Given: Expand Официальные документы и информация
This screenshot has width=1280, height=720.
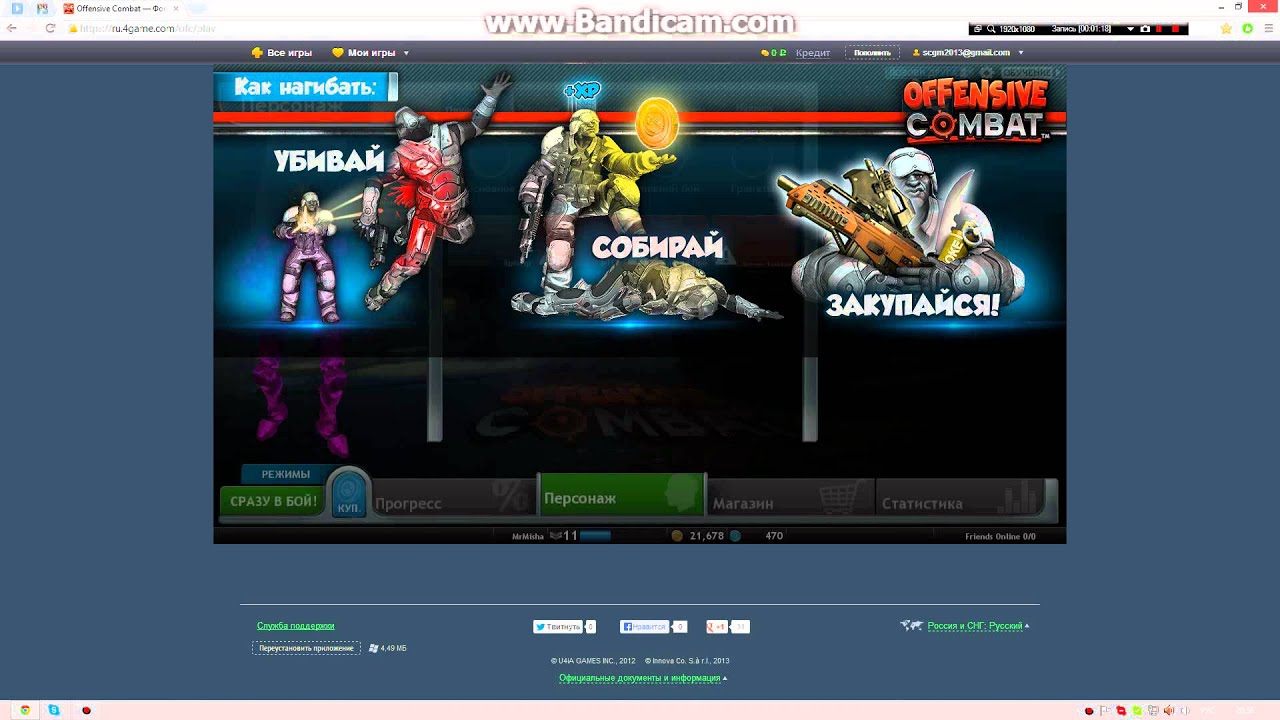Looking at the screenshot, I should 643,678.
